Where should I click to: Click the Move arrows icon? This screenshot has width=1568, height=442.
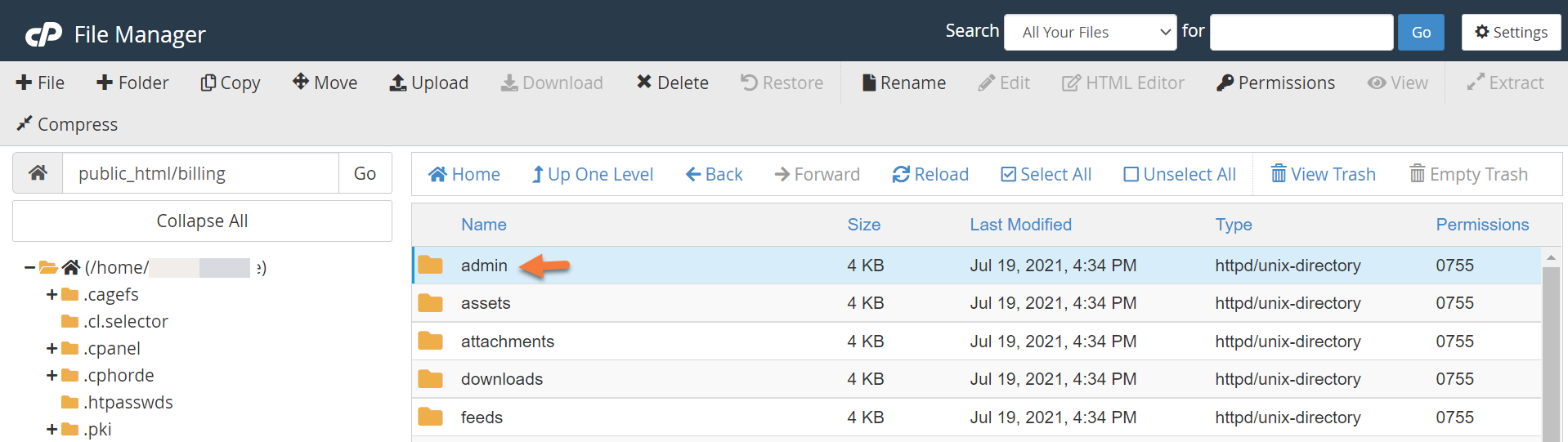click(x=301, y=82)
